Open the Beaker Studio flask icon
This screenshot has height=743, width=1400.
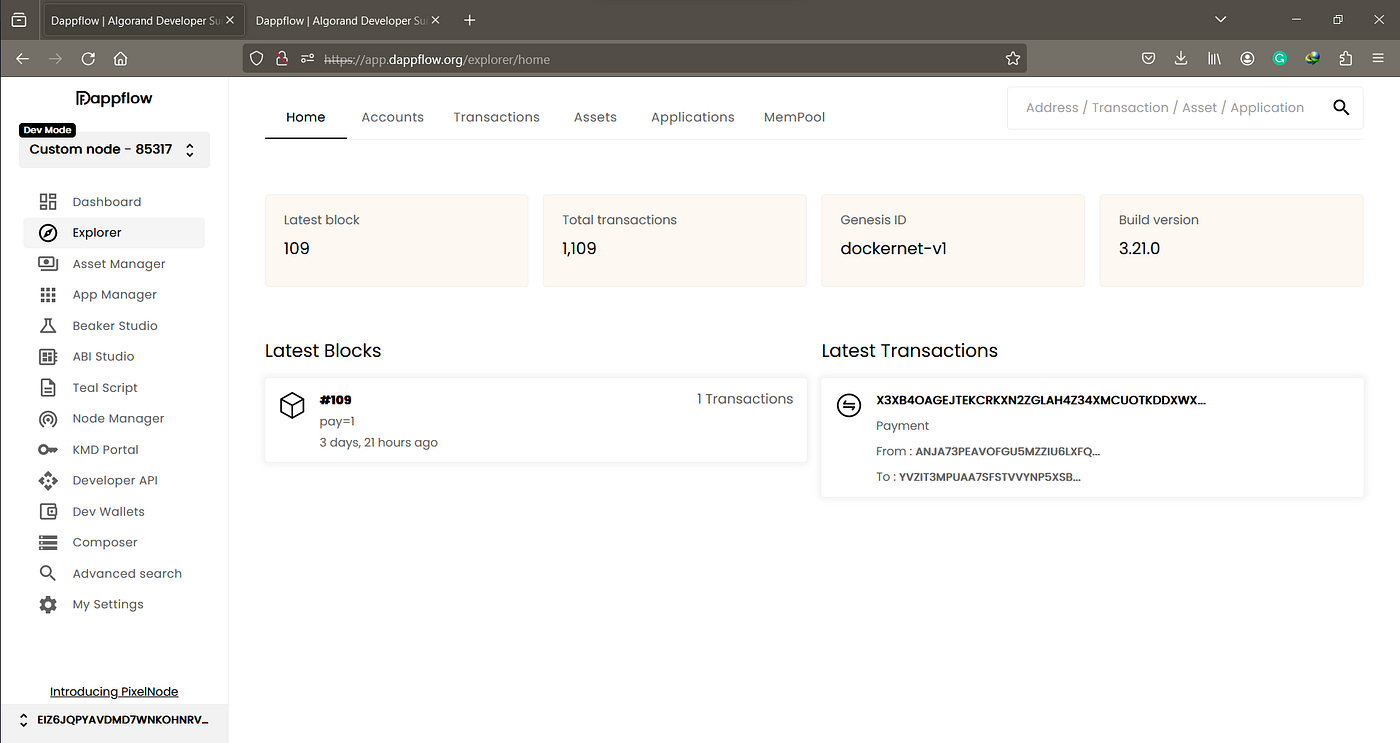click(48, 326)
